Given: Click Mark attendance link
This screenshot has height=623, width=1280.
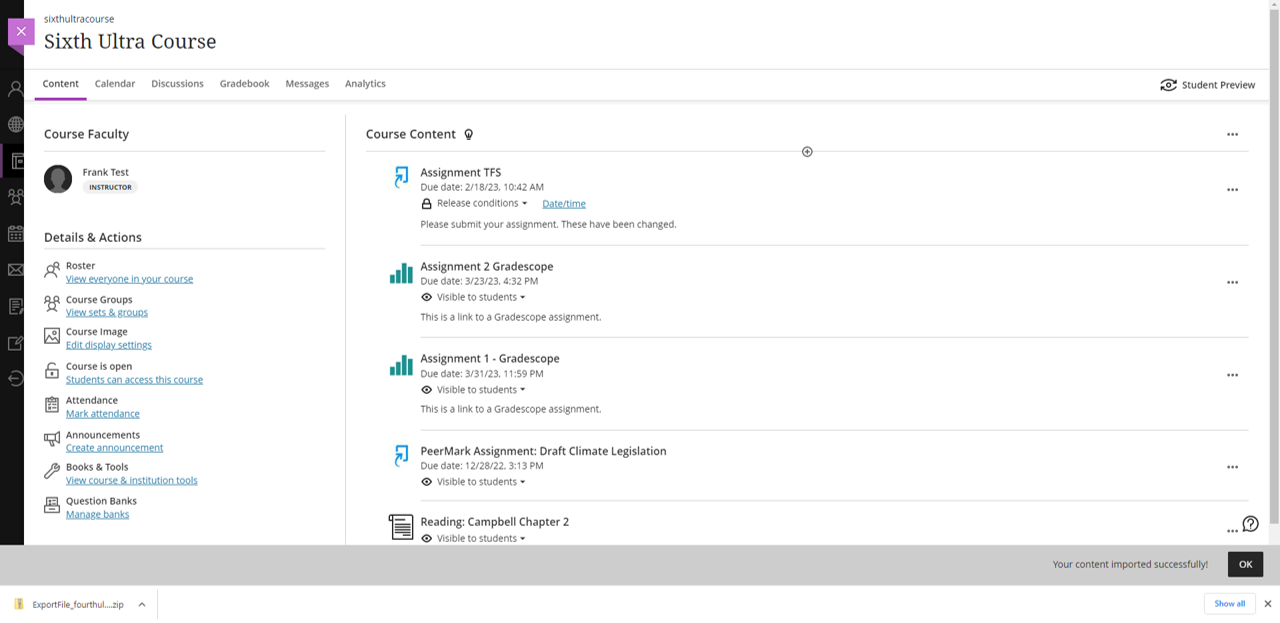Looking at the screenshot, I should click(x=103, y=414).
